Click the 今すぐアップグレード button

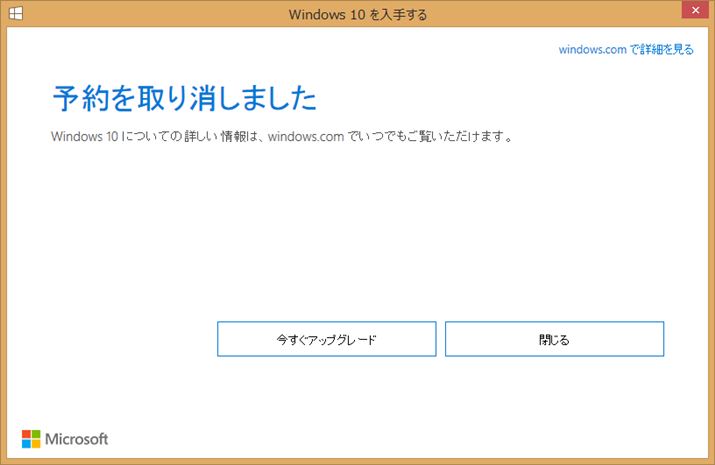coord(326,339)
